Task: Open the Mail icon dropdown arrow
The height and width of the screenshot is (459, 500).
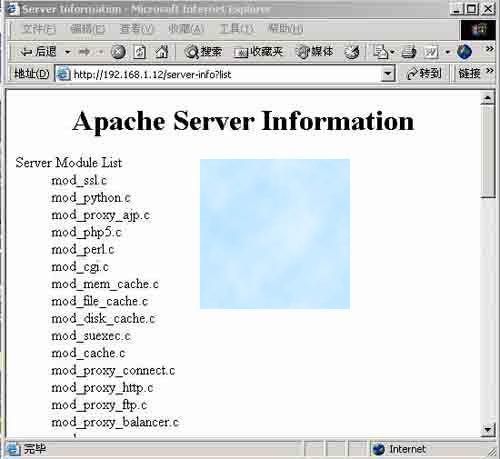Action: [x=392, y=52]
